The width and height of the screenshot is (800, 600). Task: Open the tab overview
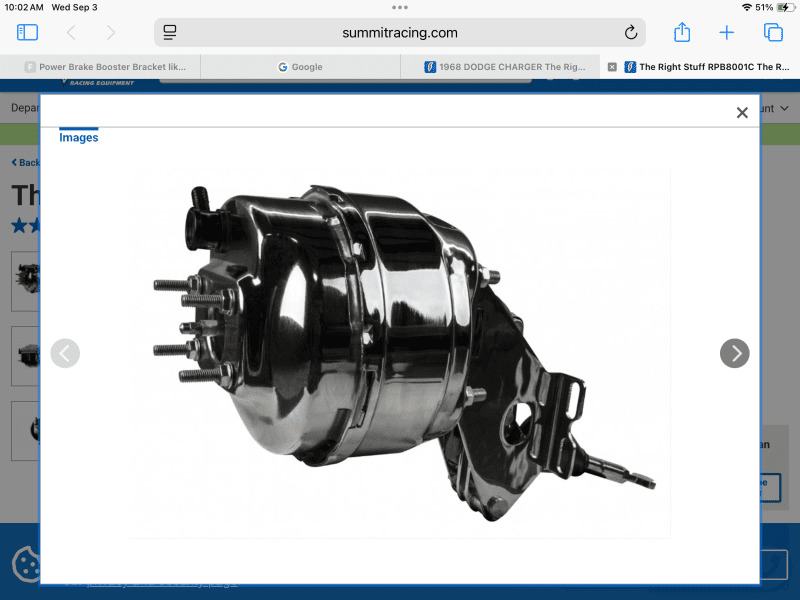(773, 33)
